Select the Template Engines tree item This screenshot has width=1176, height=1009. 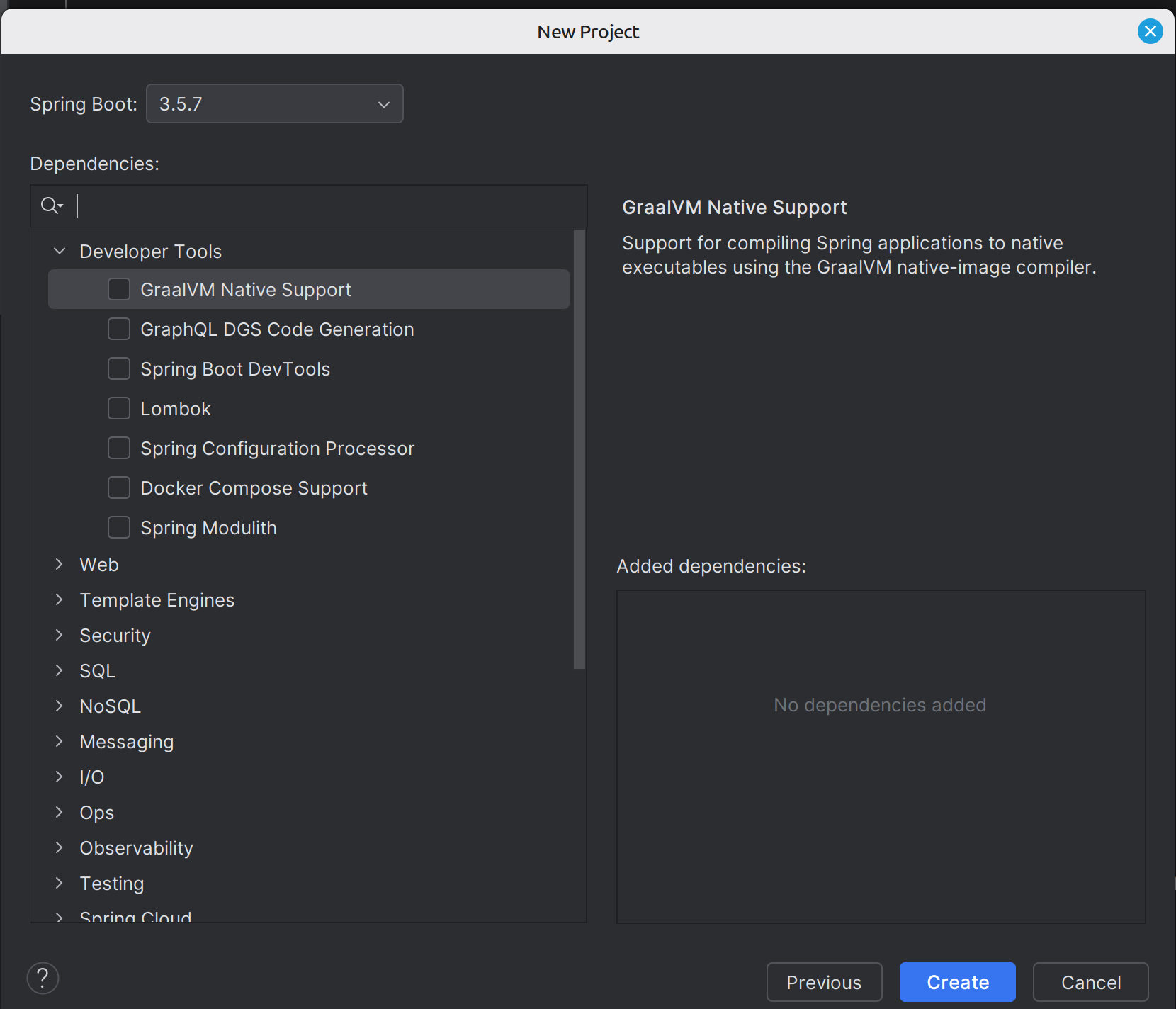pos(157,600)
